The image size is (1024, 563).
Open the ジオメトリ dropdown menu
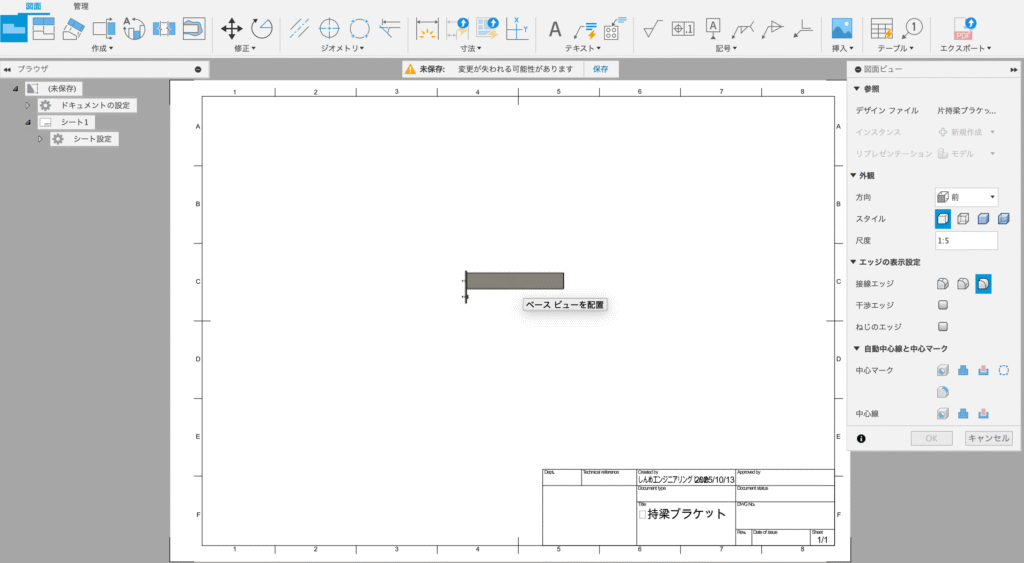coord(342,48)
